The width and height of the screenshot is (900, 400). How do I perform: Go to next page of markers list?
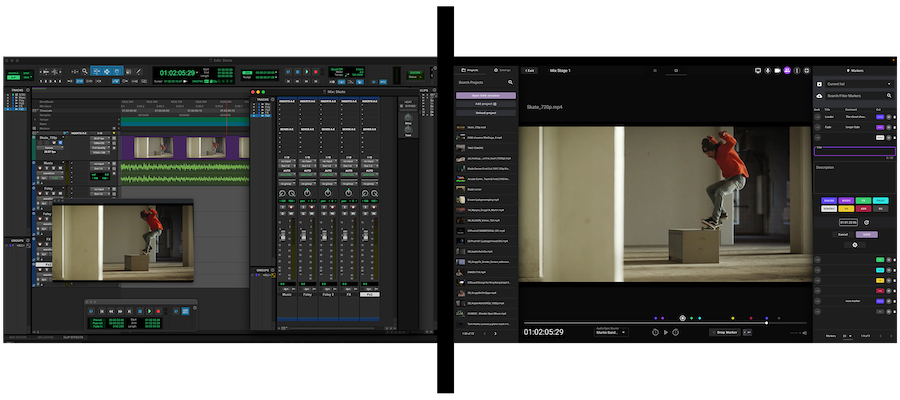coord(891,336)
